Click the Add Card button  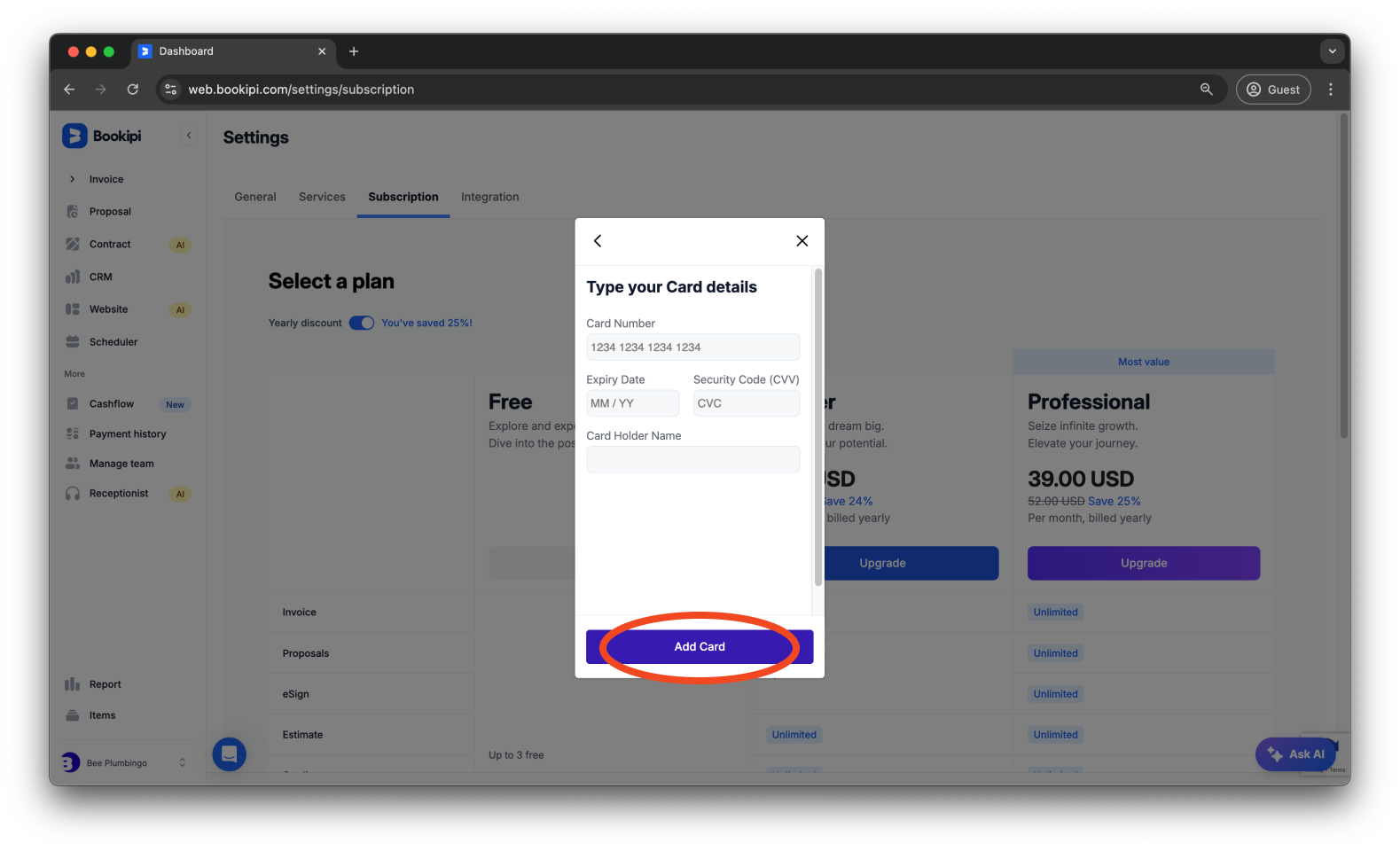pyautogui.click(x=700, y=647)
